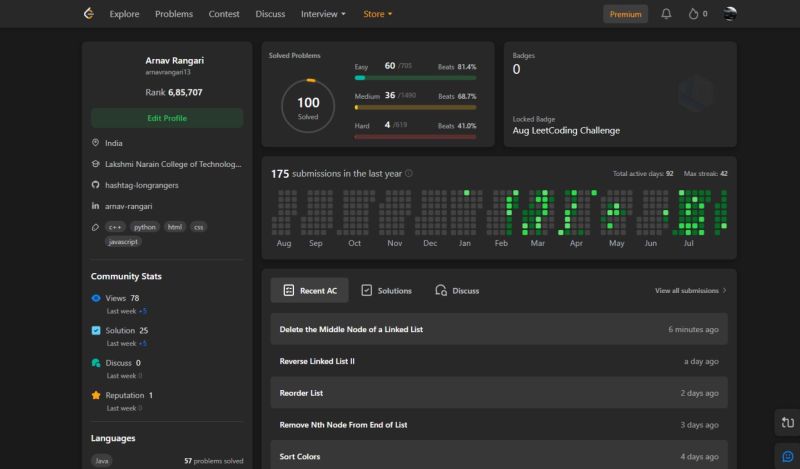This screenshot has height=469, width=800.
Task: Click the 100 Solved progress circle
Action: click(308, 106)
